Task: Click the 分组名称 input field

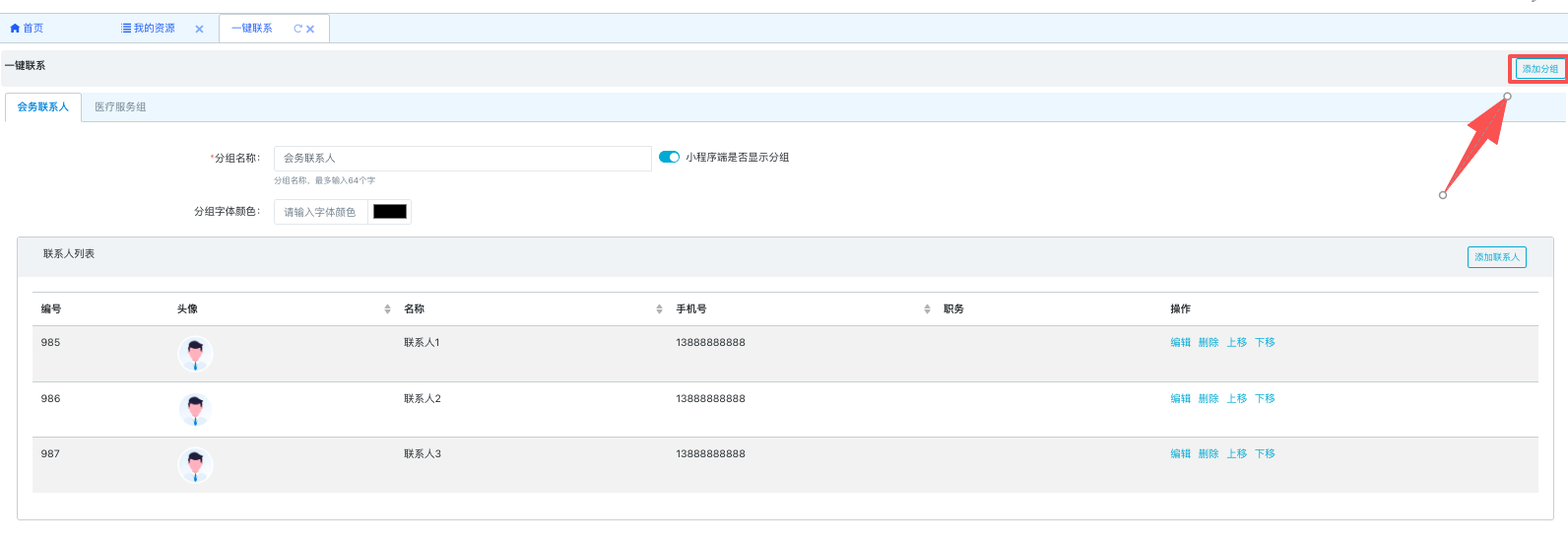Action: coord(462,159)
